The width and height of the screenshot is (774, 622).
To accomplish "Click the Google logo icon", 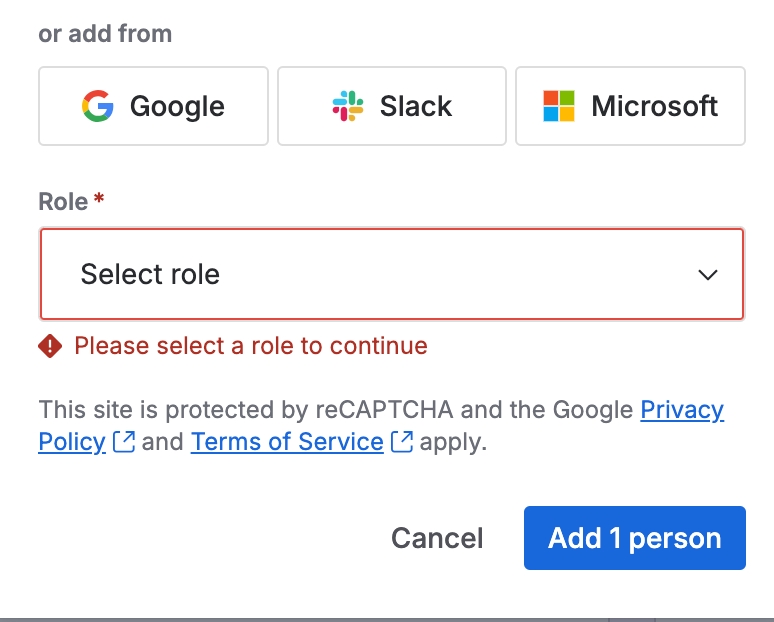I will (x=98, y=106).
